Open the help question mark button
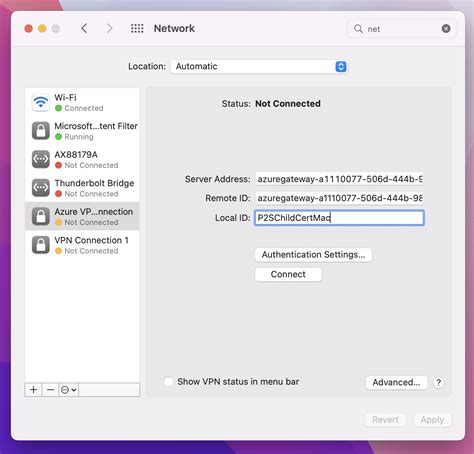 [x=439, y=382]
